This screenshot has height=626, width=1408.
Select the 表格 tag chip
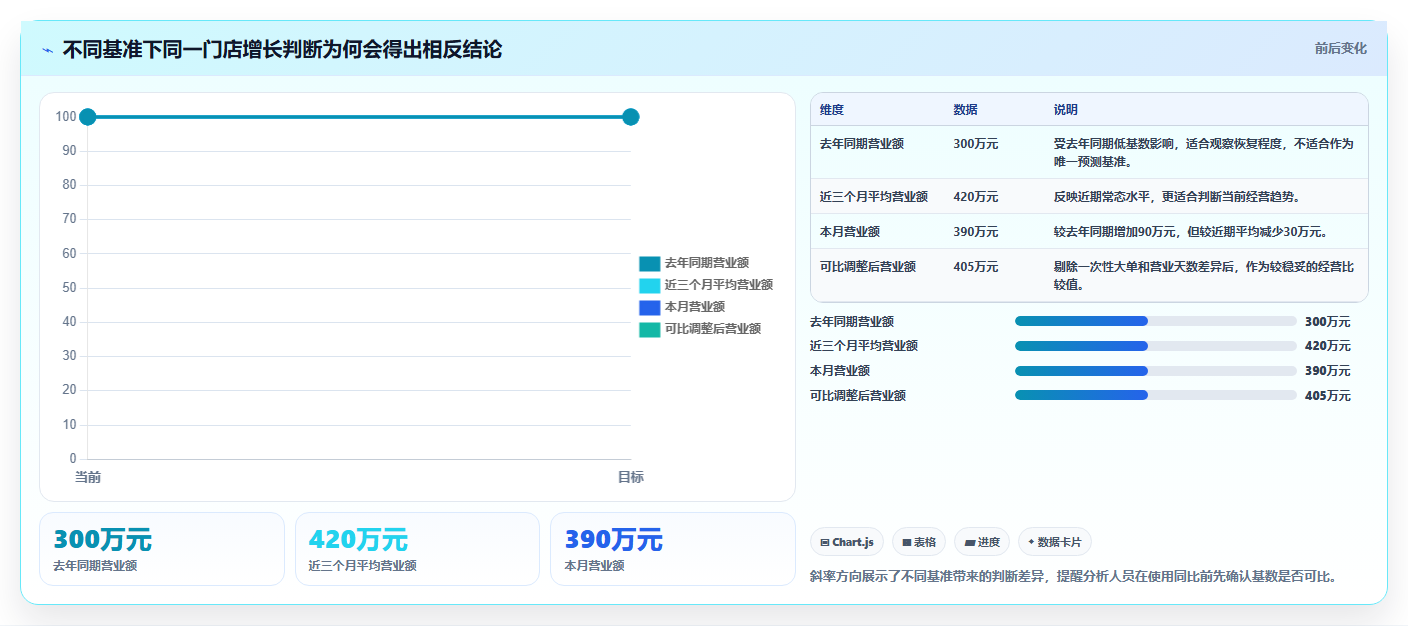[919, 542]
